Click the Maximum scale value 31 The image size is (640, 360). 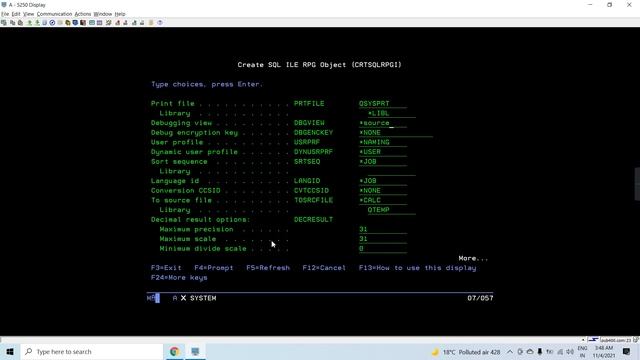click(x=382, y=239)
